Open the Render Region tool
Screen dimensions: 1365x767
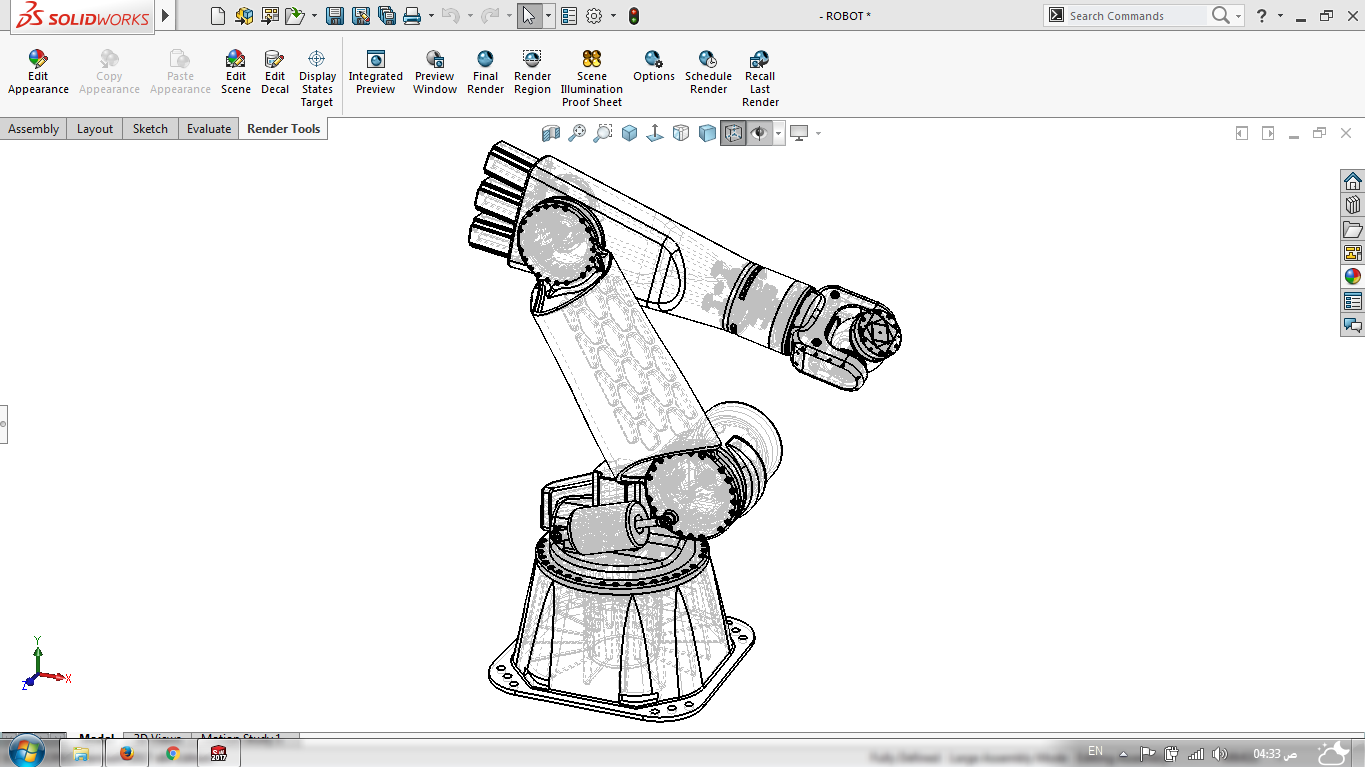click(x=532, y=72)
